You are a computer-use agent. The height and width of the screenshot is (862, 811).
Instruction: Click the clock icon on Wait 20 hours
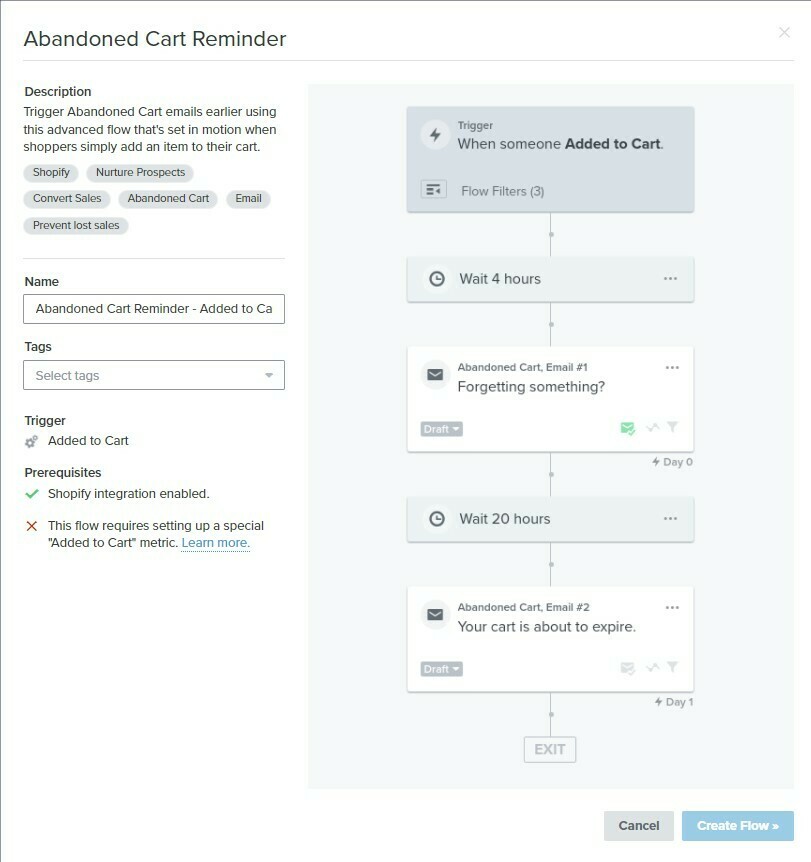437,518
